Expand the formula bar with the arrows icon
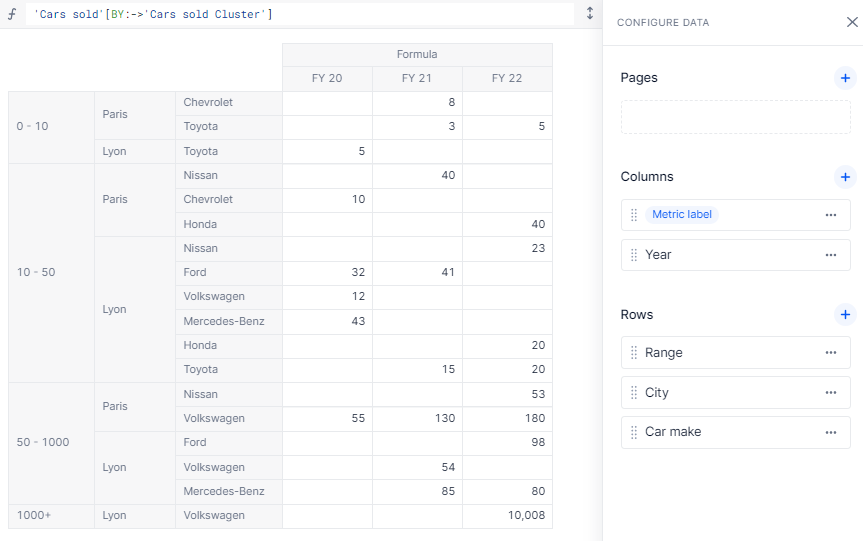The width and height of the screenshot is (863, 541). pos(589,13)
